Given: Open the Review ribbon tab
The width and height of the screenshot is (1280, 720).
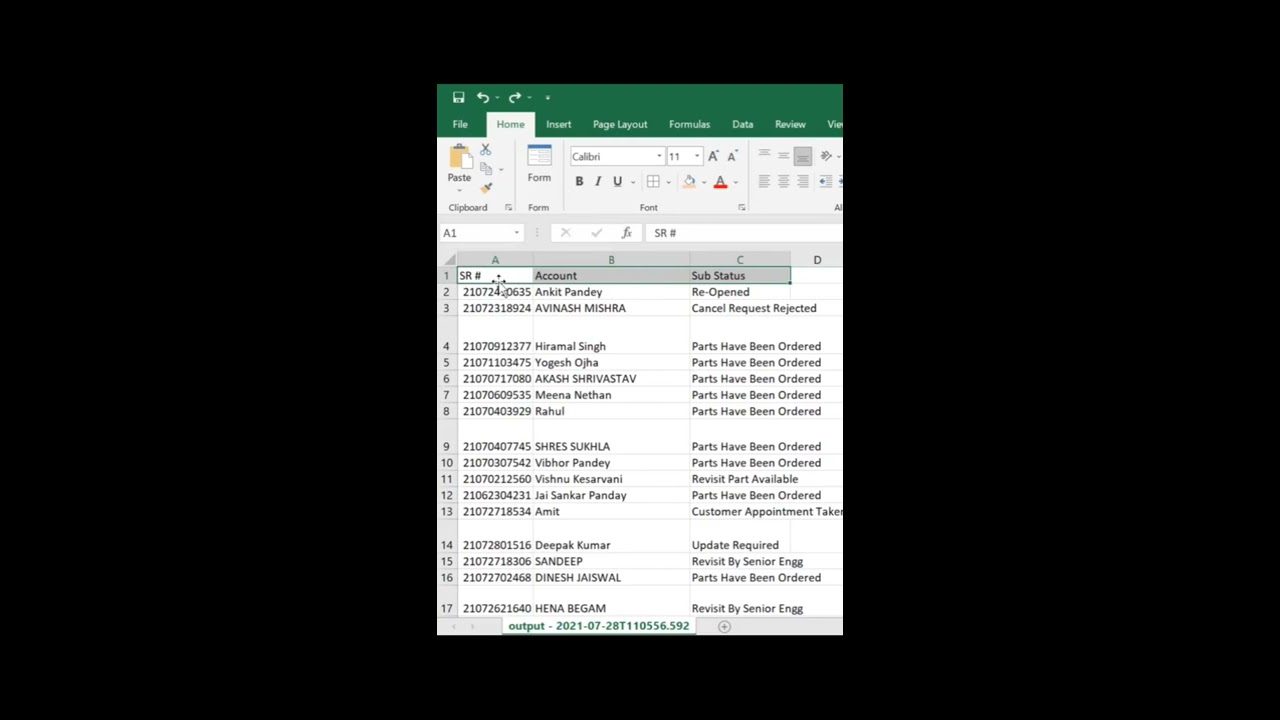Looking at the screenshot, I should coord(790,124).
